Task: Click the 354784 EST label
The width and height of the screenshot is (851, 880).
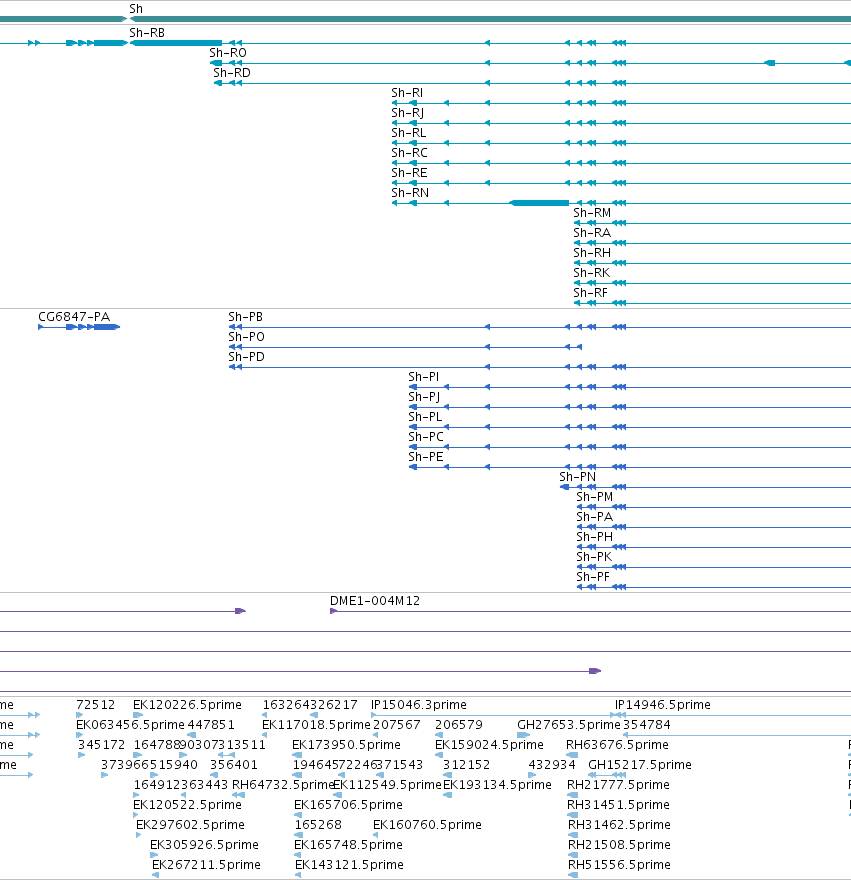Action: [x=647, y=725]
